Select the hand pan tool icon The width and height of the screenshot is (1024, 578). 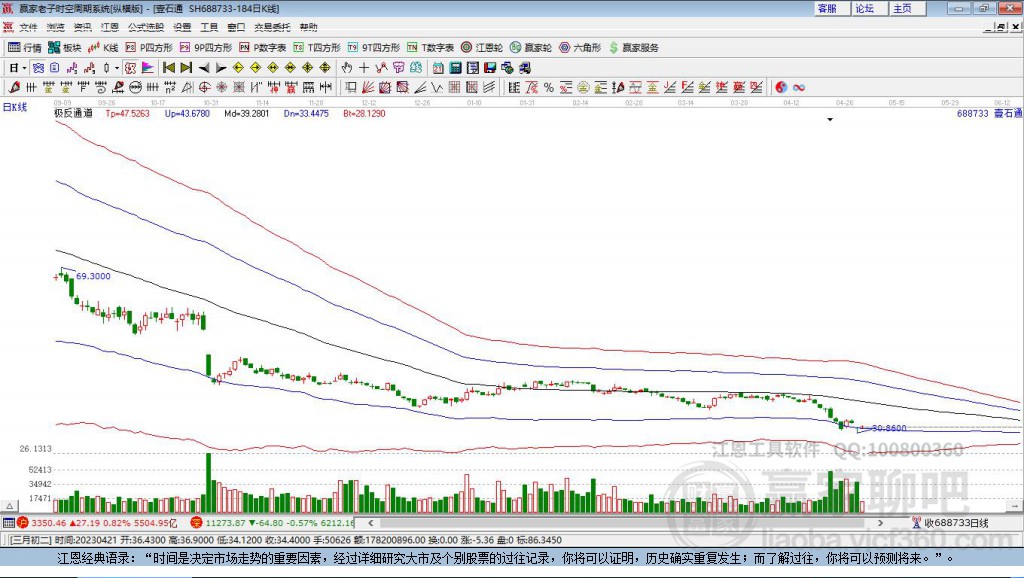(x=347, y=68)
